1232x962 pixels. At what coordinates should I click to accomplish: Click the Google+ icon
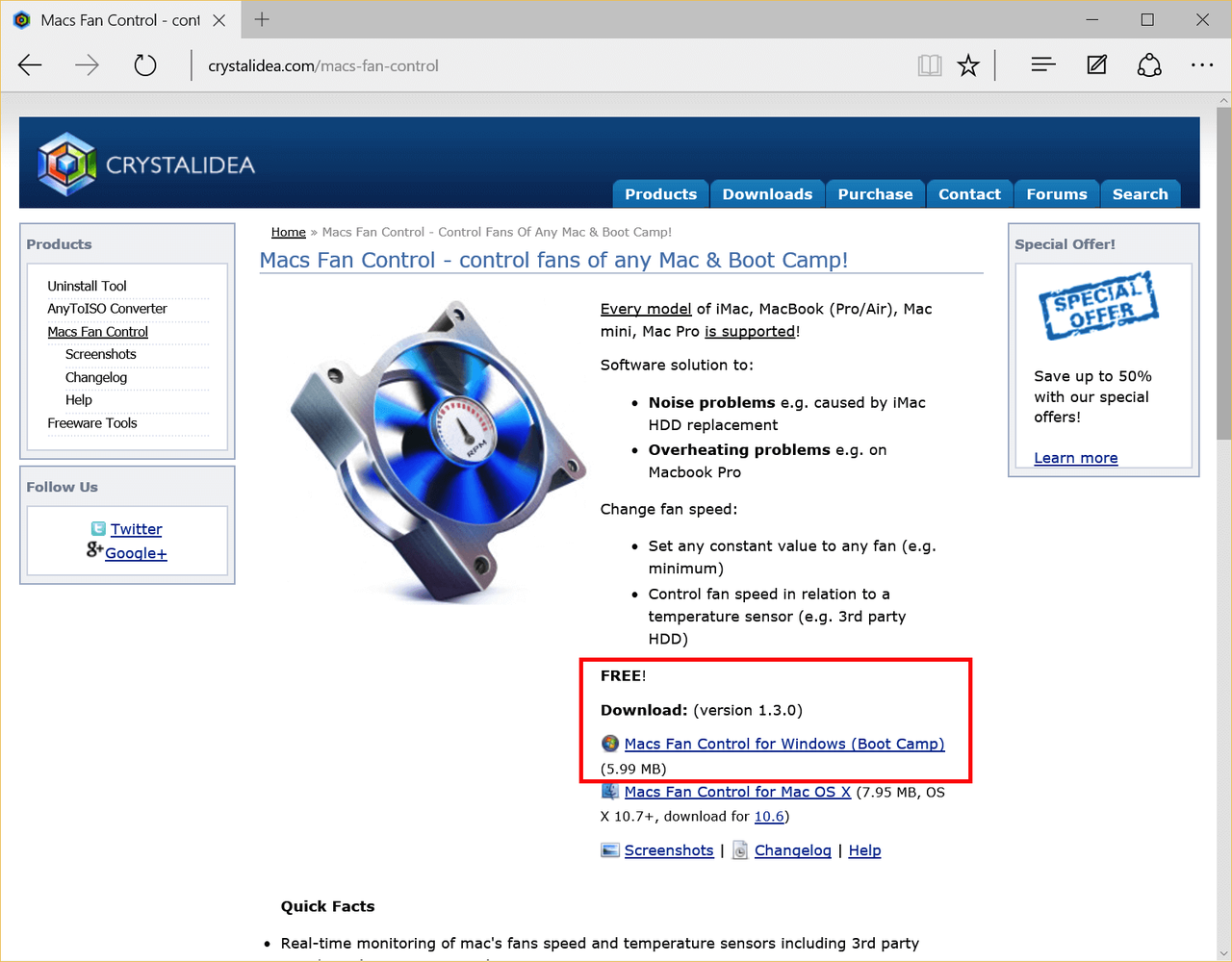pyautogui.click(x=94, y=549)
